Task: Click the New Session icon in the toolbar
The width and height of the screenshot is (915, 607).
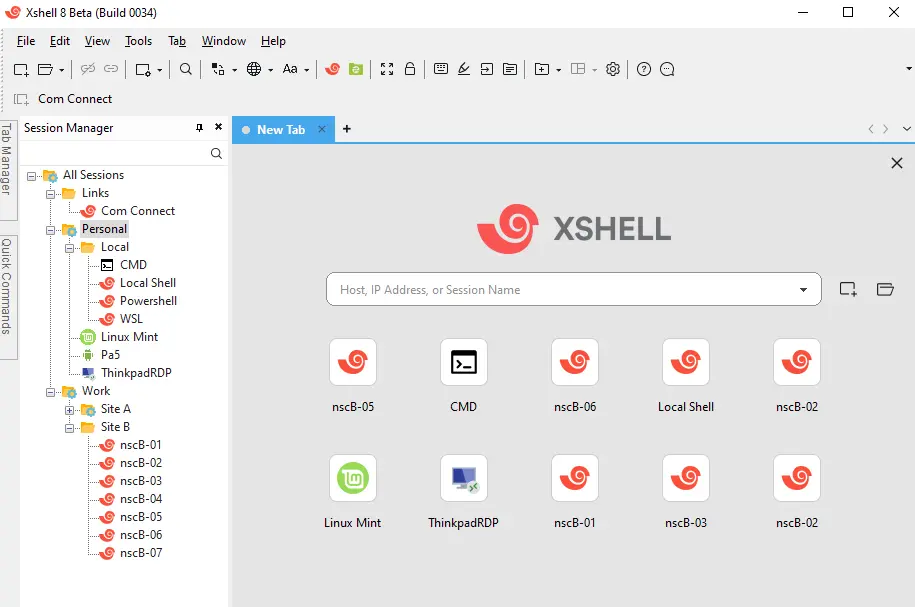Action: click(x=21, y=69)
